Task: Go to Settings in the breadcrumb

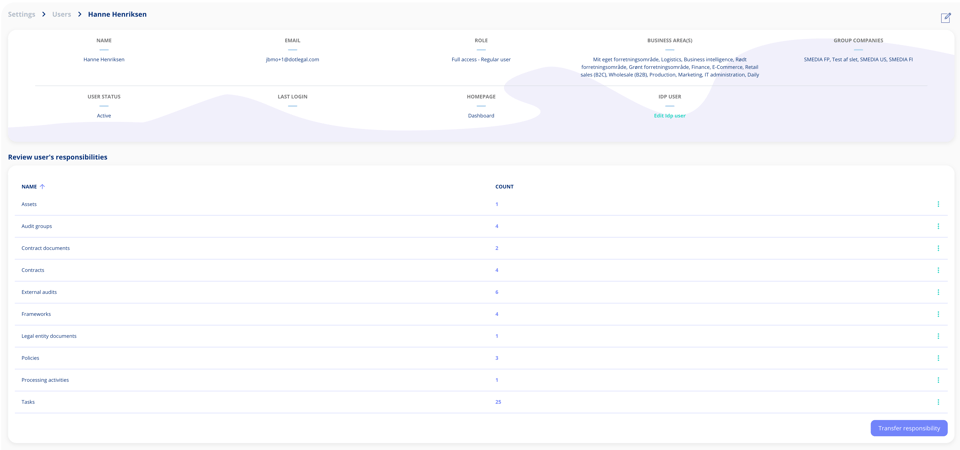Action: 21,13
